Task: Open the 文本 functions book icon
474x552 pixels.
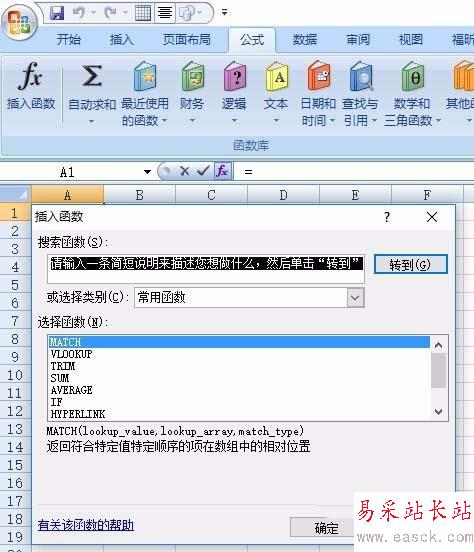Action: 277,76
